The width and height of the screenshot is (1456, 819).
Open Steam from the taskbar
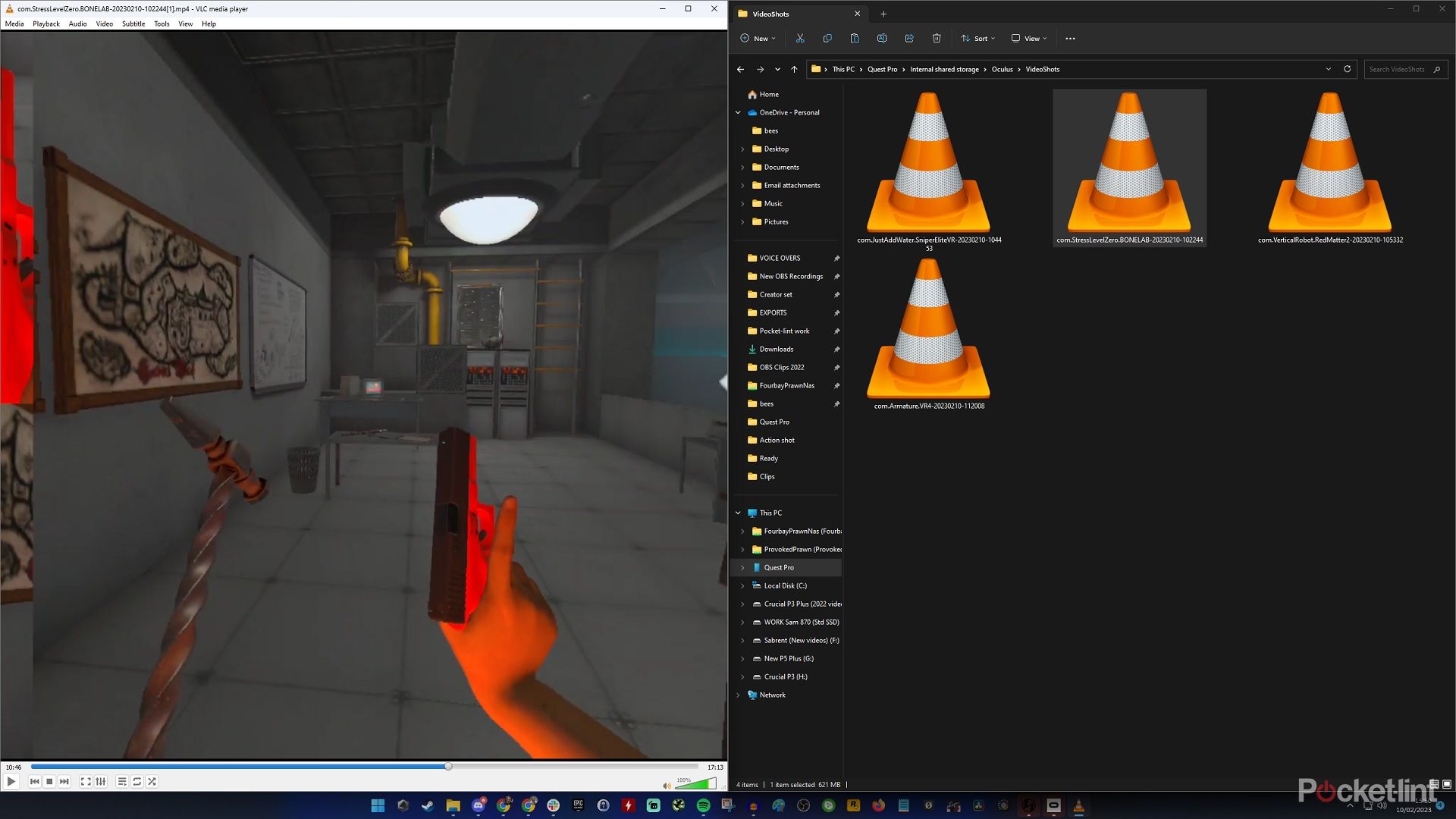pos(428,805)
